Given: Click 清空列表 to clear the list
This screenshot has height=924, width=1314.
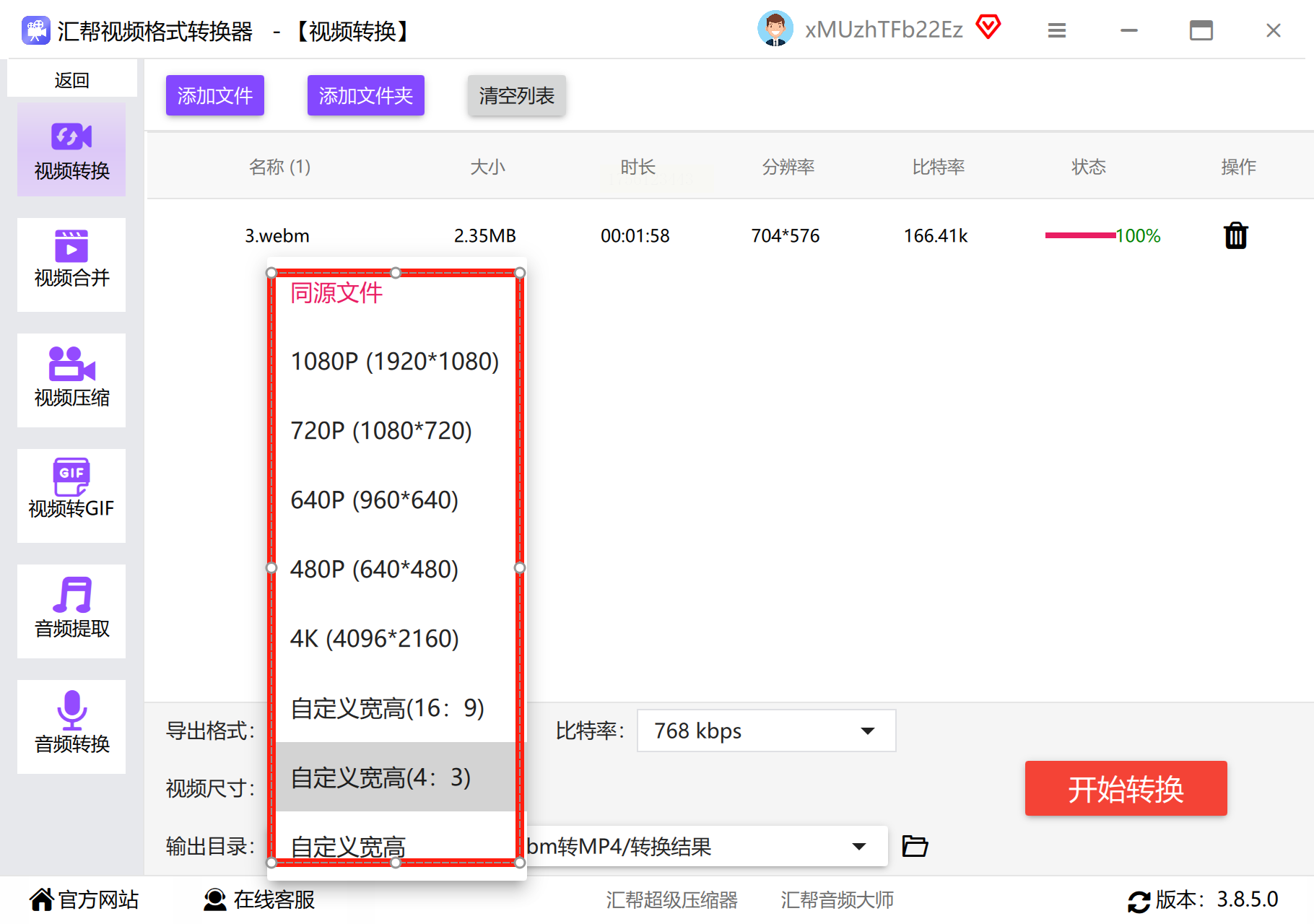Looking at the screenshot, I should click(517, 95).
